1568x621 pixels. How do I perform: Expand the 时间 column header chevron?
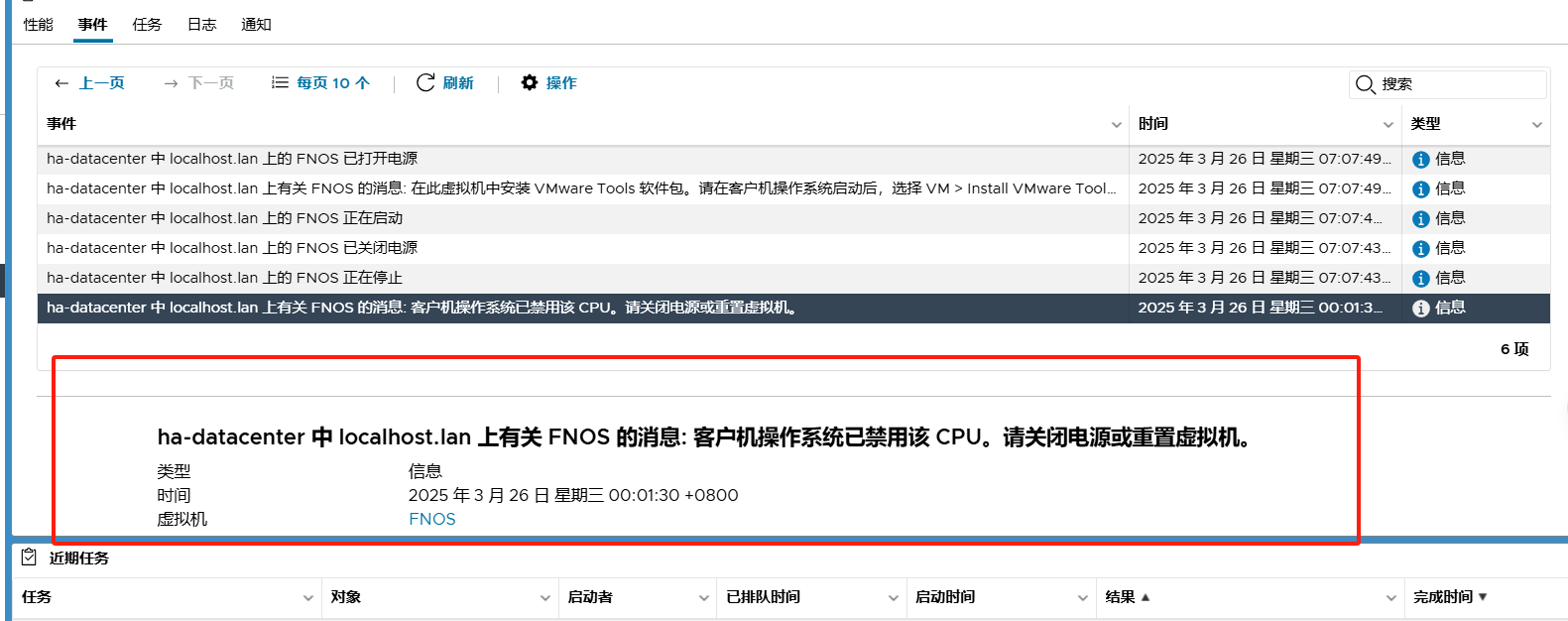pos(1388,125)
